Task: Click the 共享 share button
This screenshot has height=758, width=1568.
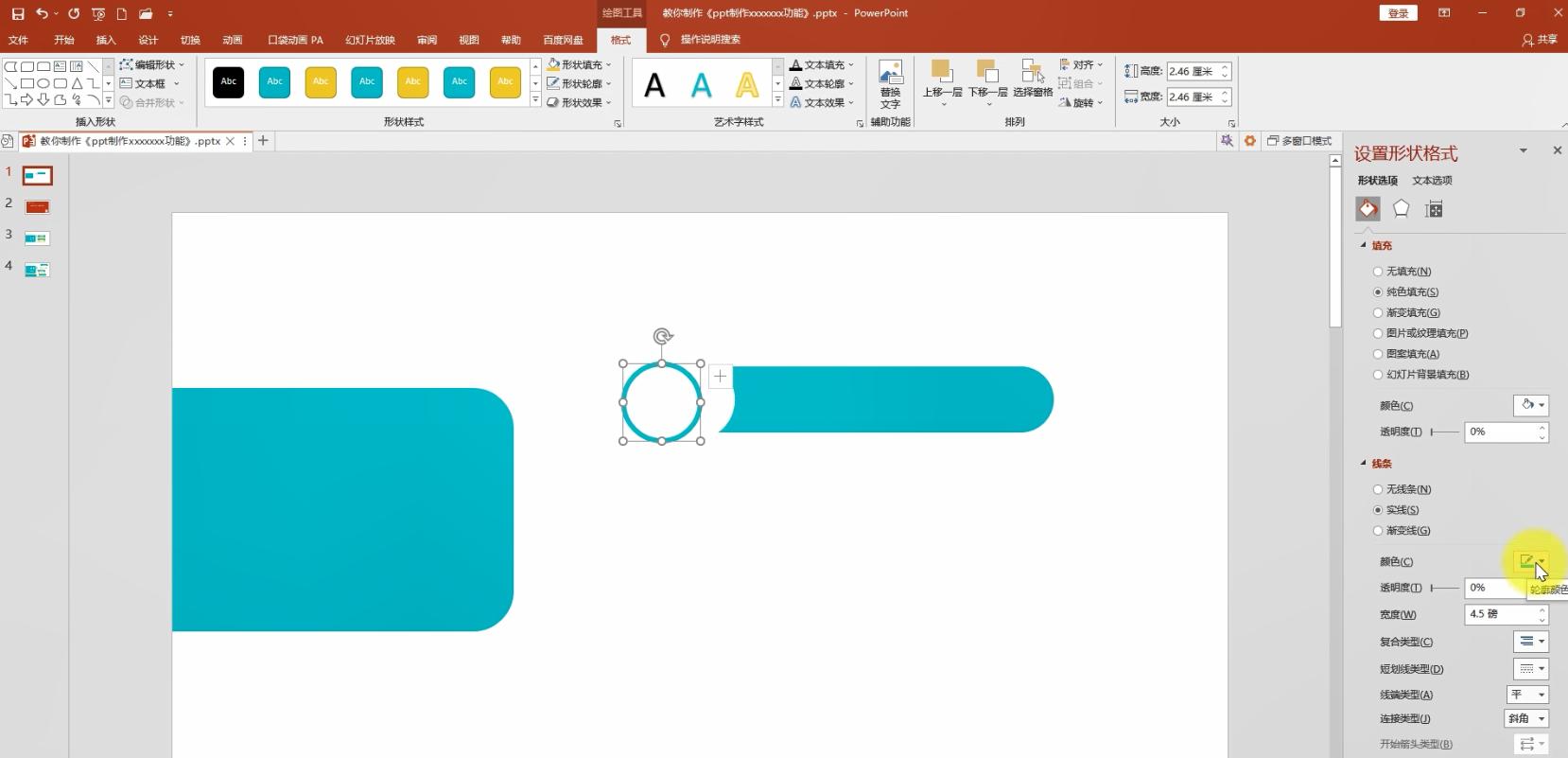Action: pyautogui.click(x=1540, y=40)
